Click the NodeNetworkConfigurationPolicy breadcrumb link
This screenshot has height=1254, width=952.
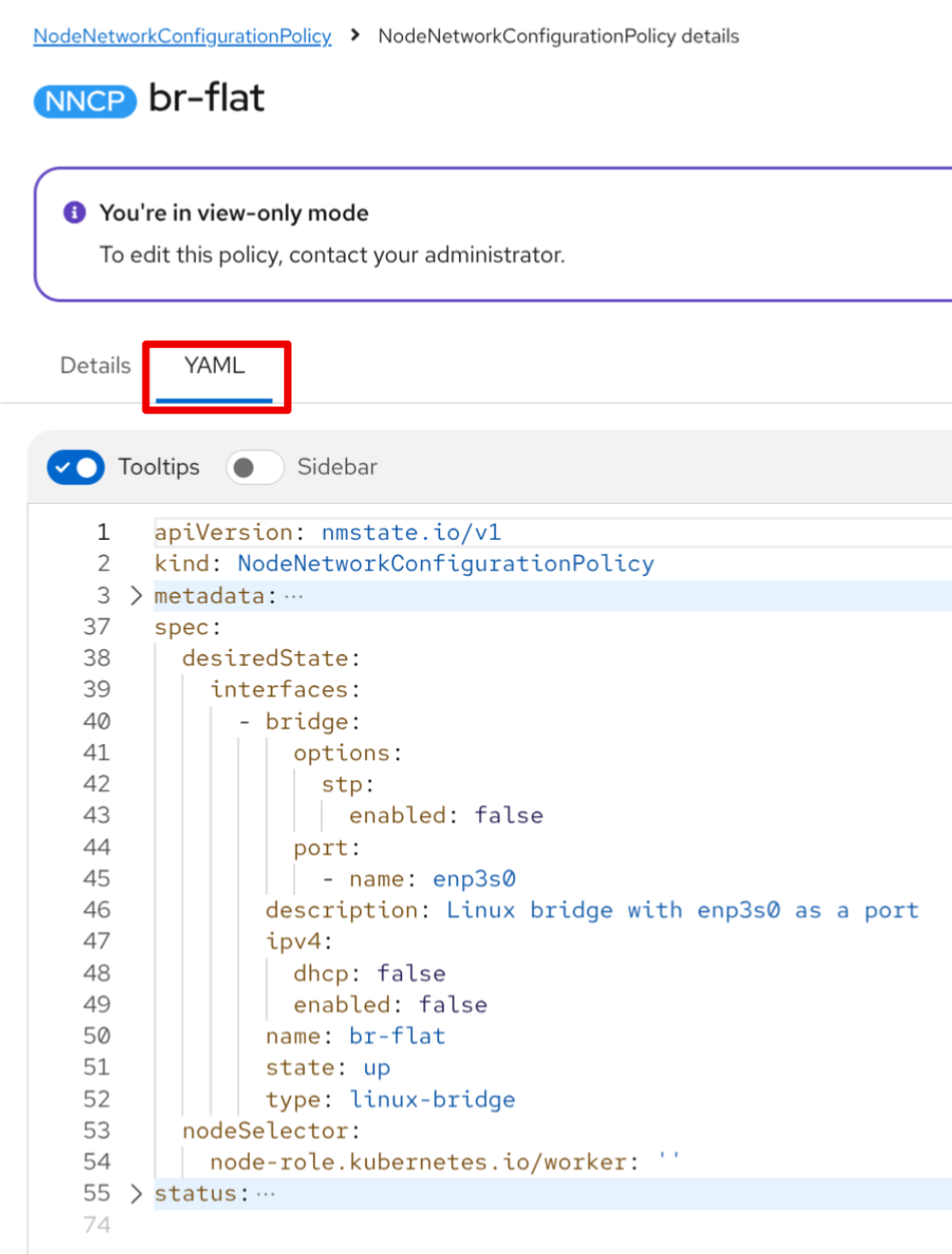182,36
